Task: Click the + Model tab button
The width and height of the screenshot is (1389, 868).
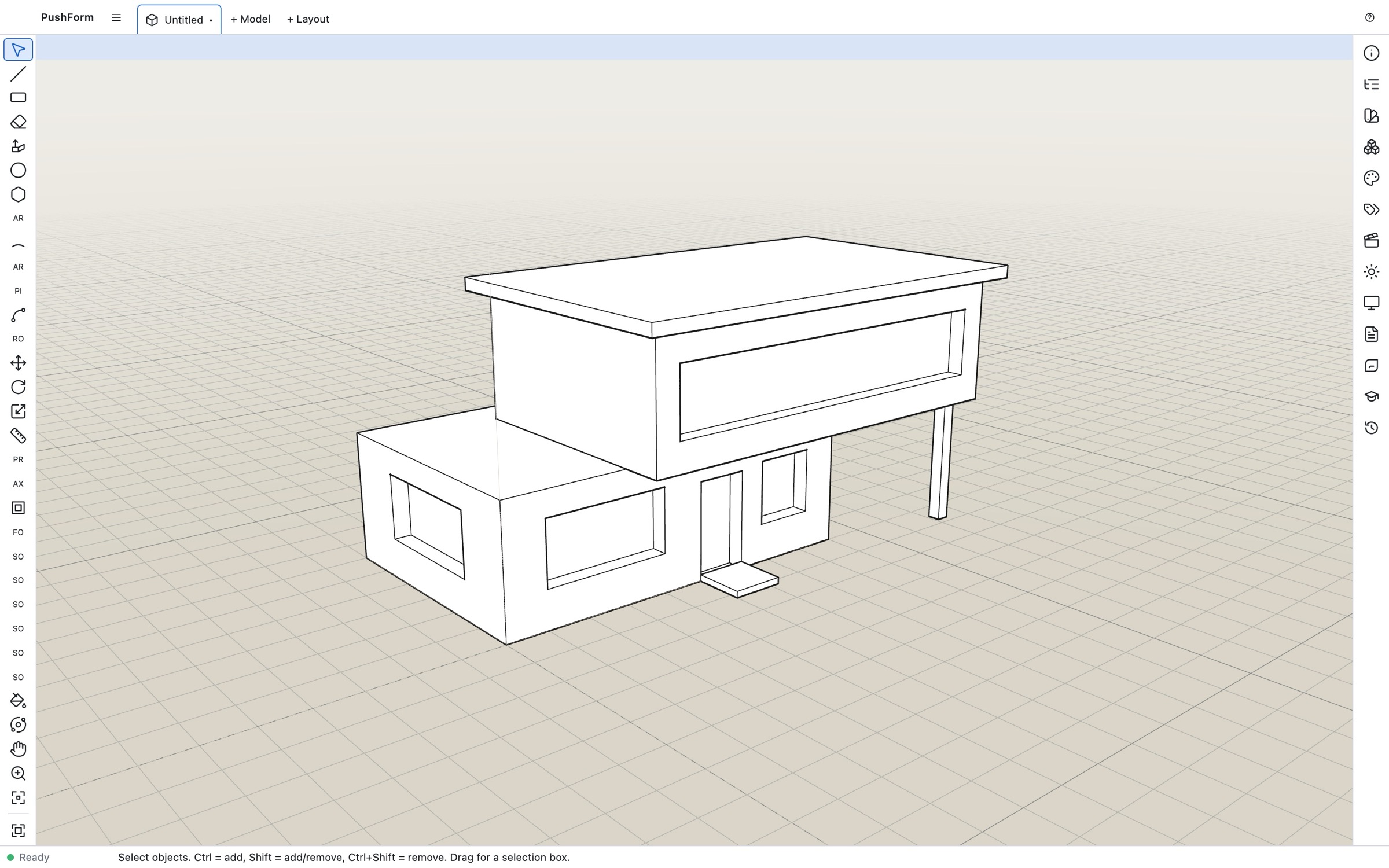Action: tap(250, 19)
